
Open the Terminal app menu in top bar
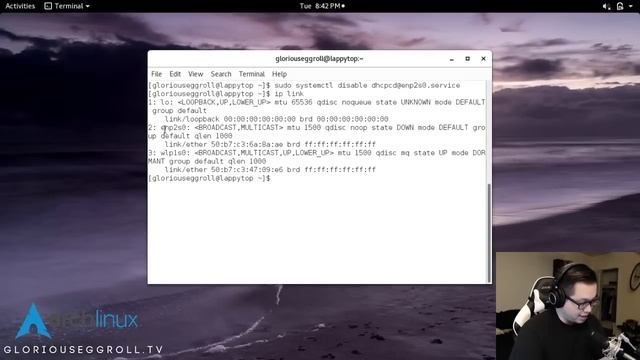tap(67, 6)
